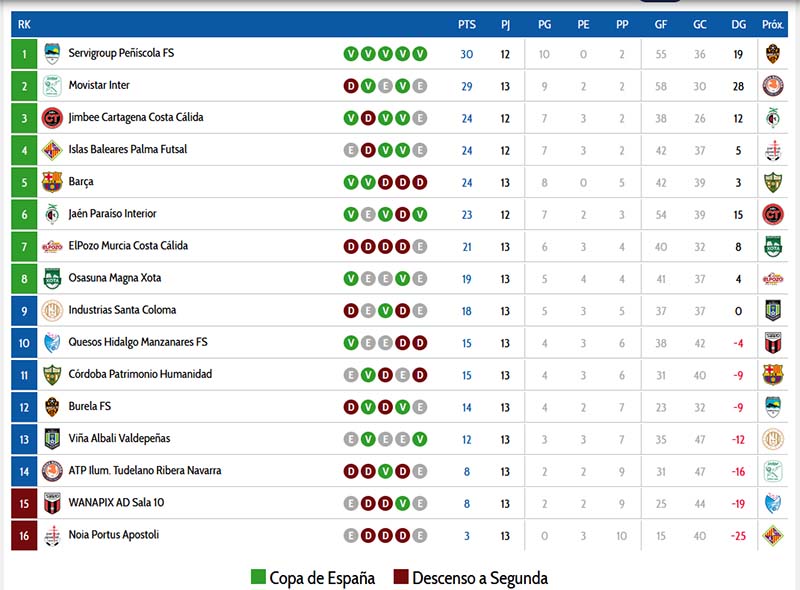The image size is (800, 590).
Task: Click Servigroup Peñíscola's 30 points value
Action: pyautogui.click(x=466, y=54)
